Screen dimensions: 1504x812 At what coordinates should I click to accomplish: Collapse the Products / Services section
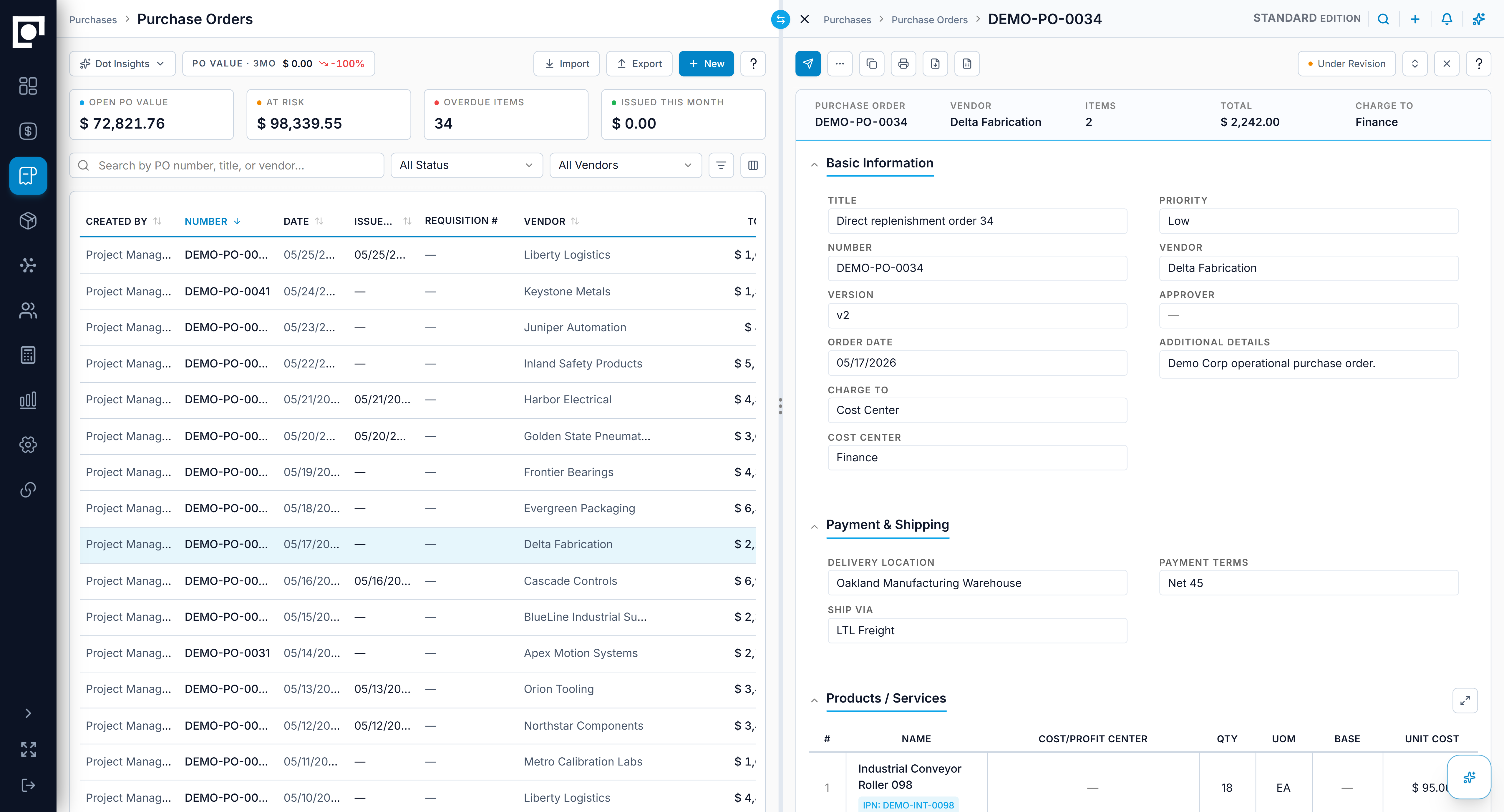pos(814,700)
